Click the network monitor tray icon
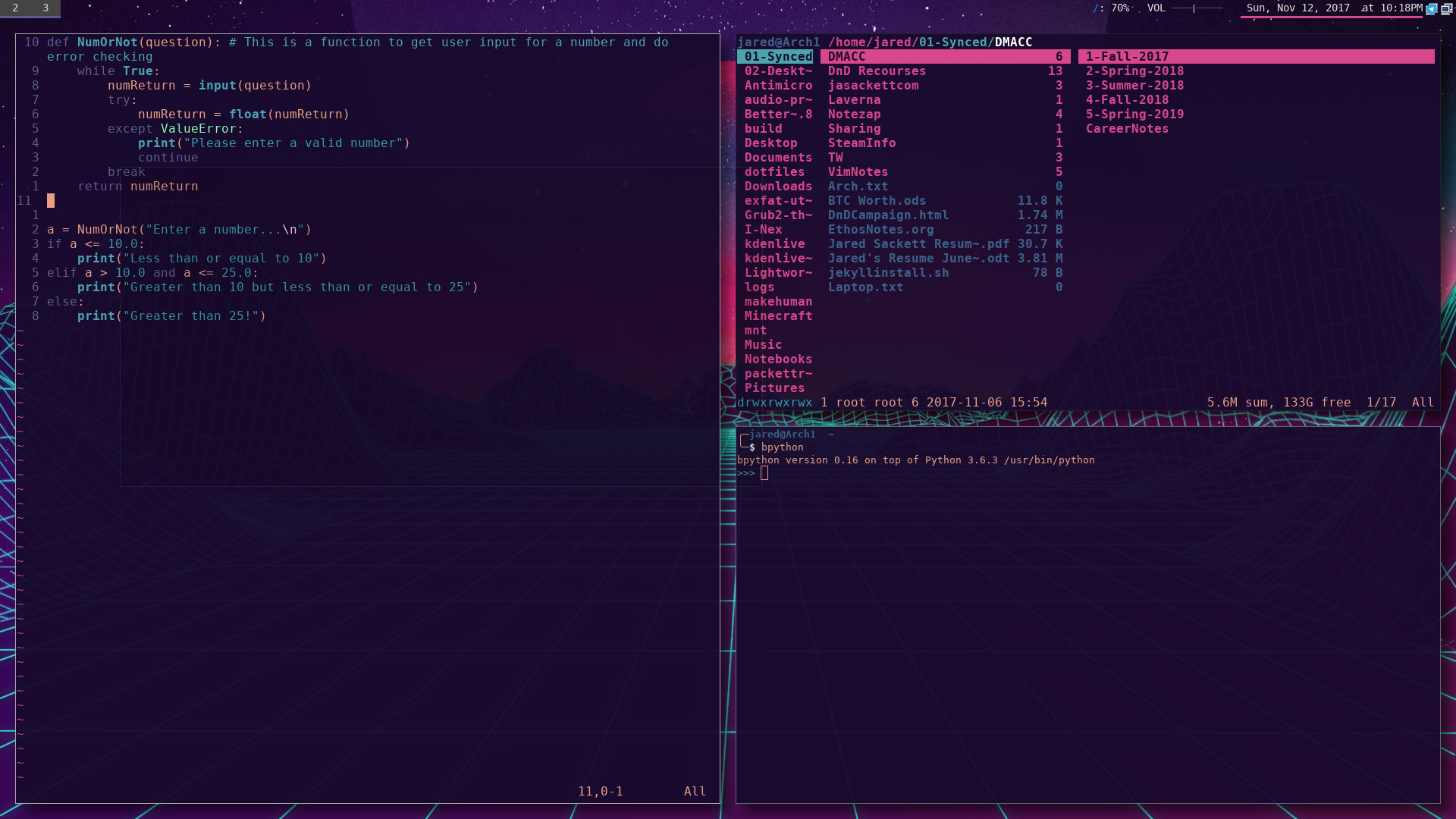 click(x=1446, y=9)
